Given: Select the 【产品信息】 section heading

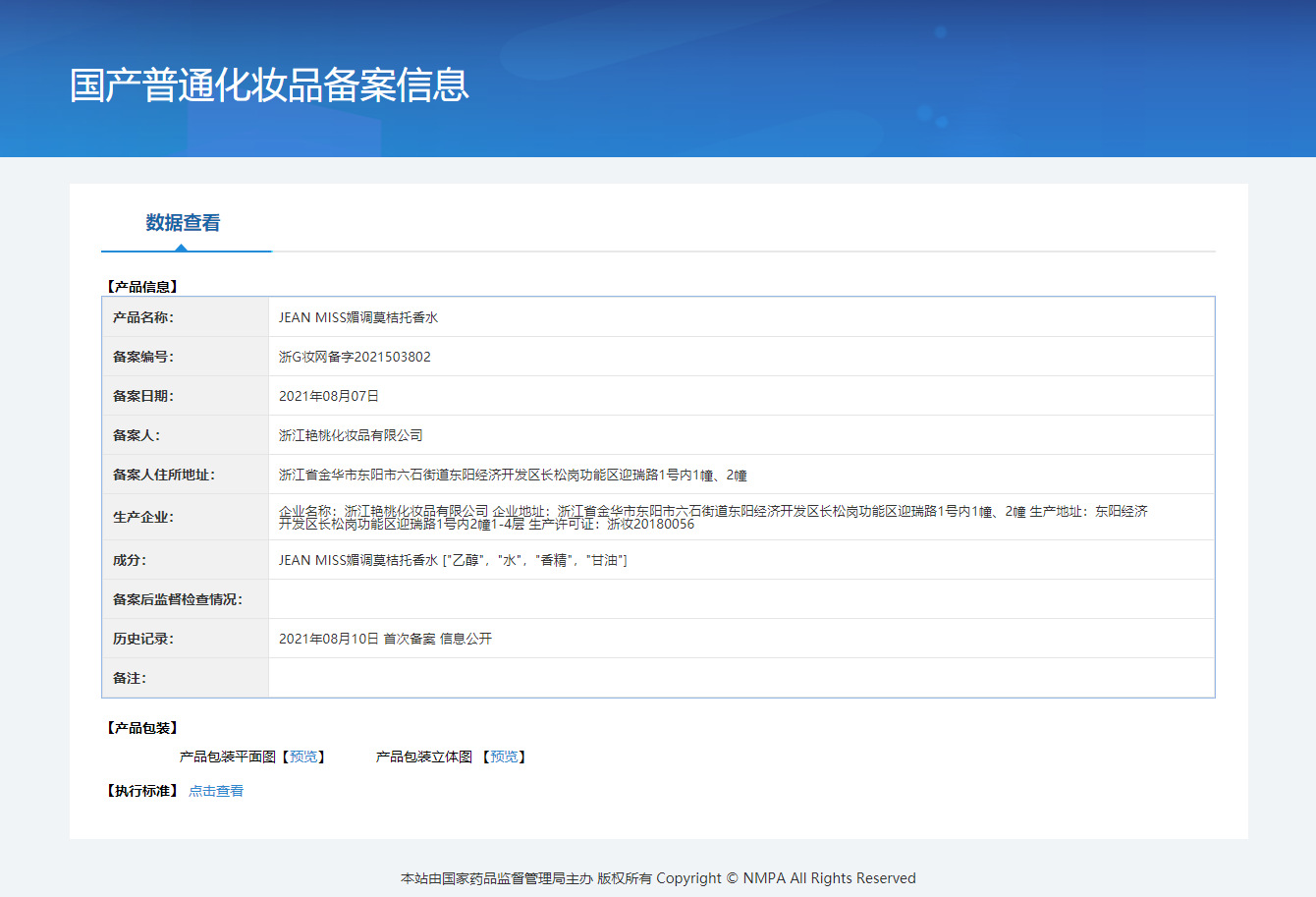Looking at the screenshot, I should pos(142,287).
